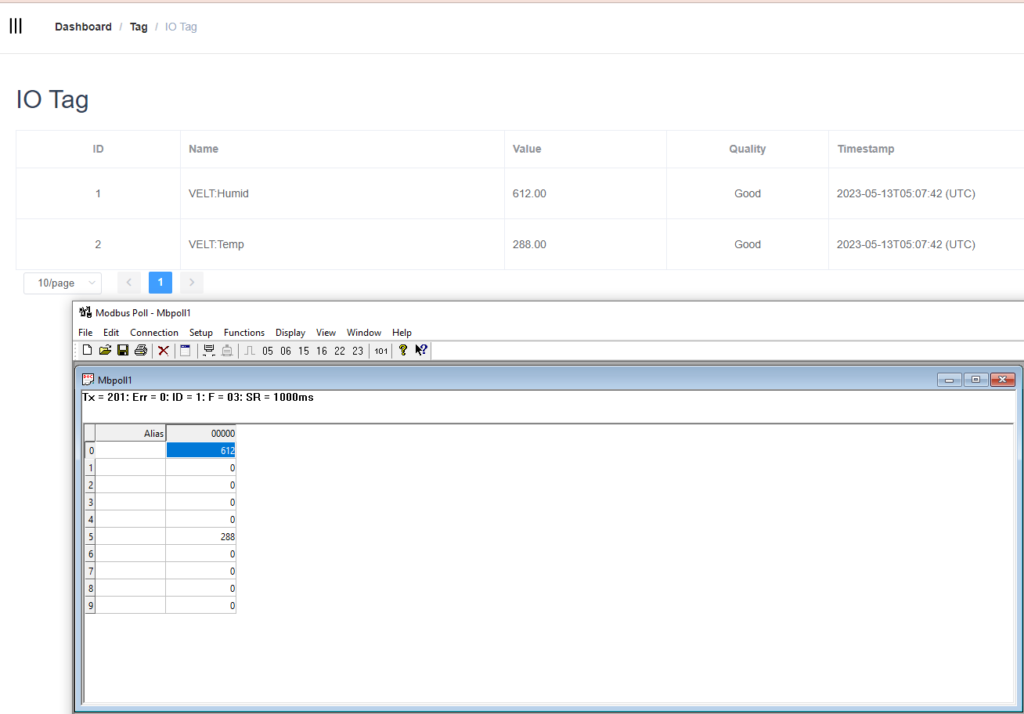
Task: Select the register 5 cell showing 288
Action: pyautogui.click(x=200, y=536)
